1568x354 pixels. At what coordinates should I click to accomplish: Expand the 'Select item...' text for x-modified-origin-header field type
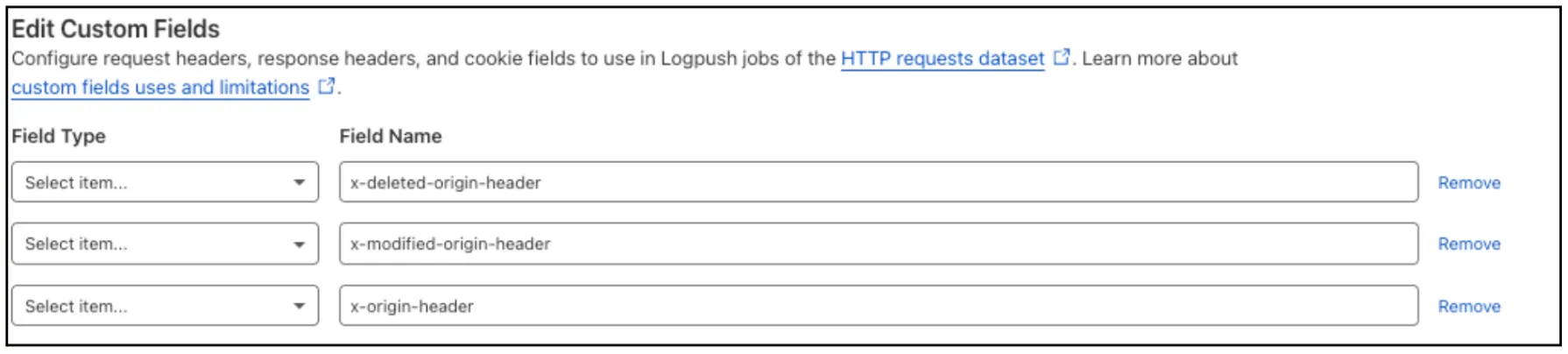coord(76,244)
